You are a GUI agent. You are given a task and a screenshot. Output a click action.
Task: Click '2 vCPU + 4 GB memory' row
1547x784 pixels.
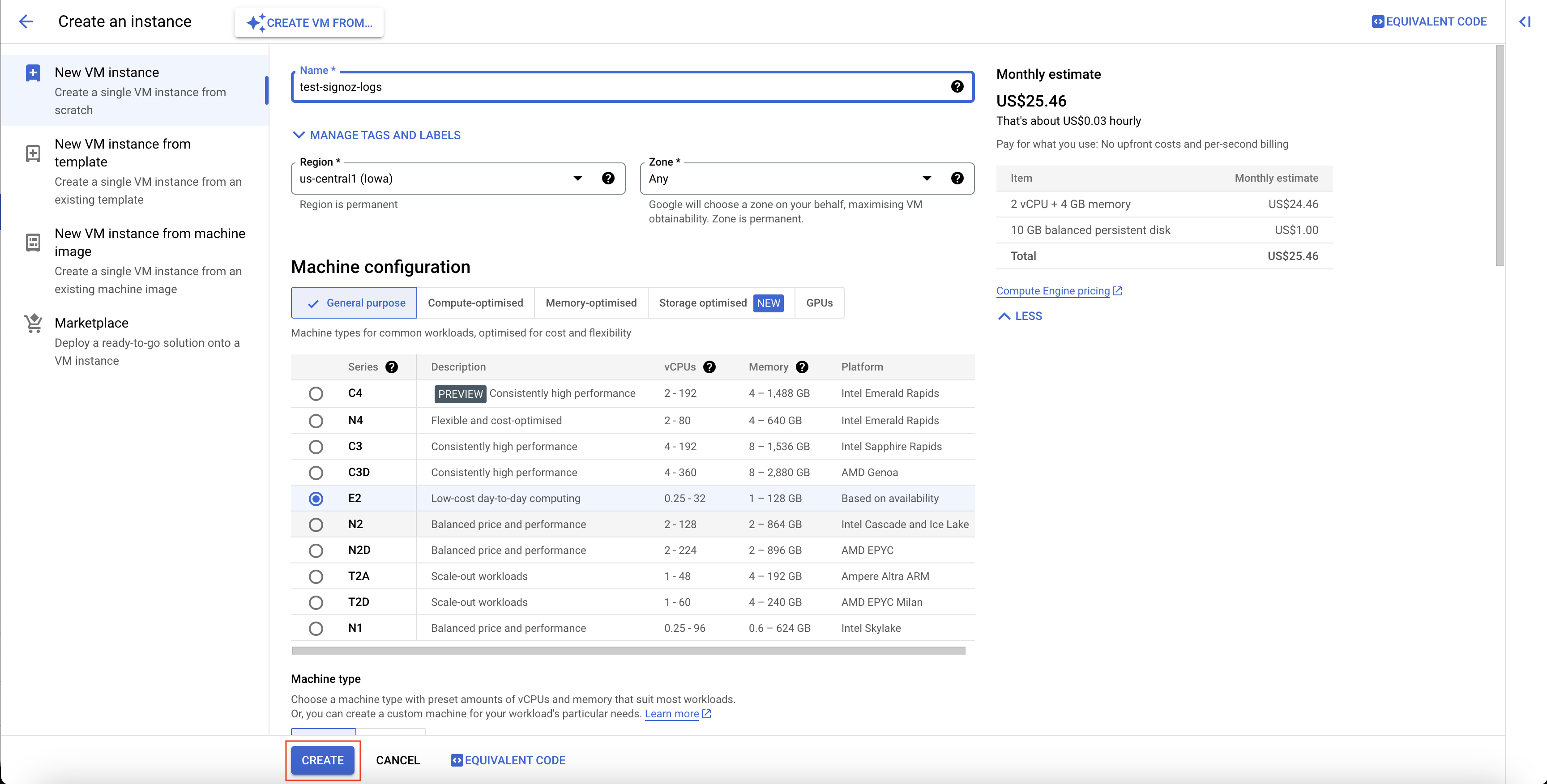[1164, 204]
